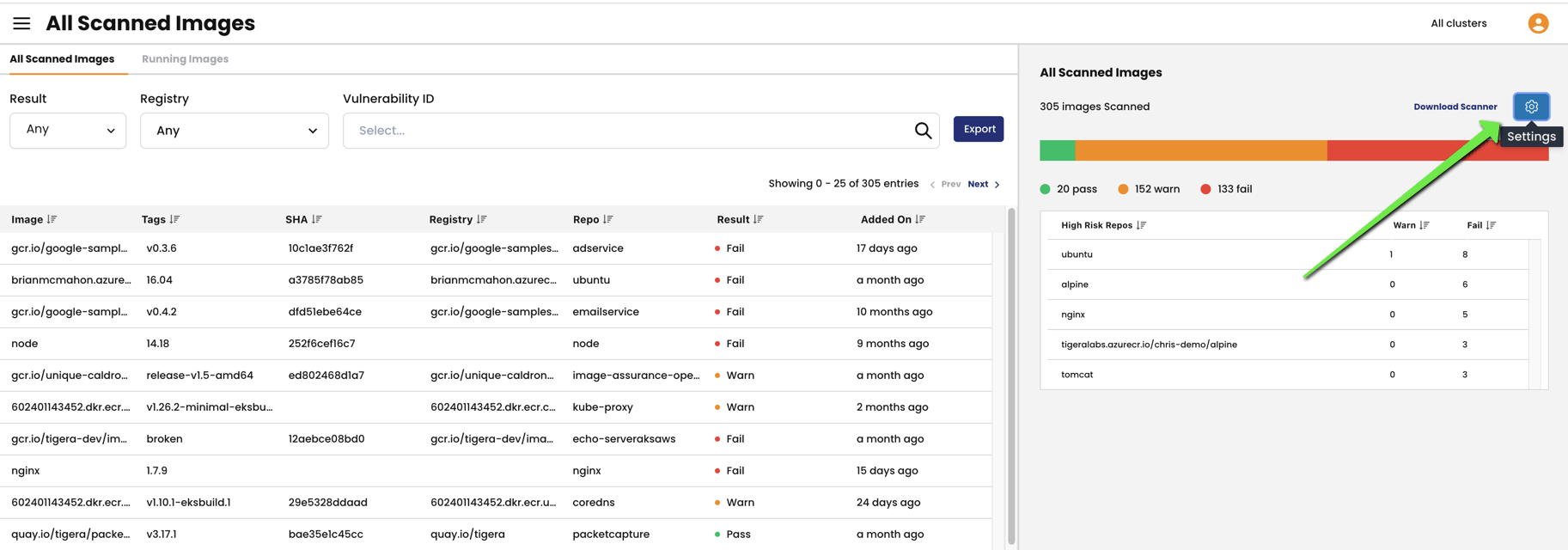1568x550 pixels.
Task: Click registry cell quay.io/tigera
Action: [467, 535]
